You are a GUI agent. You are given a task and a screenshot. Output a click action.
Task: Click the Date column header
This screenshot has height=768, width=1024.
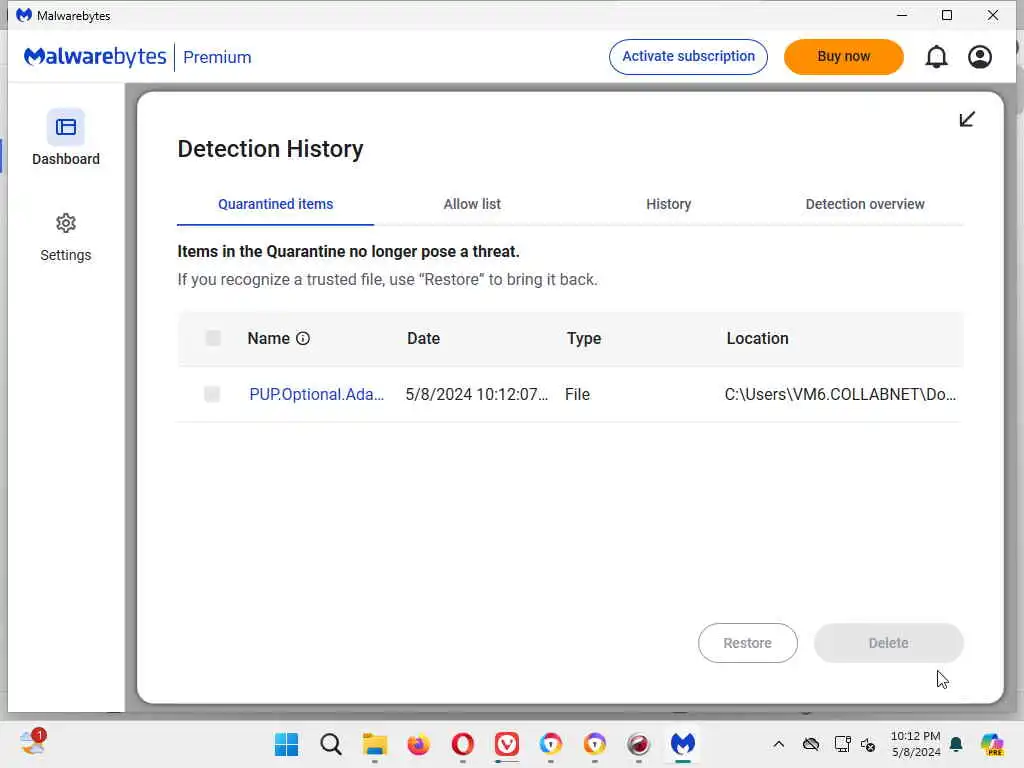[423, 338]
